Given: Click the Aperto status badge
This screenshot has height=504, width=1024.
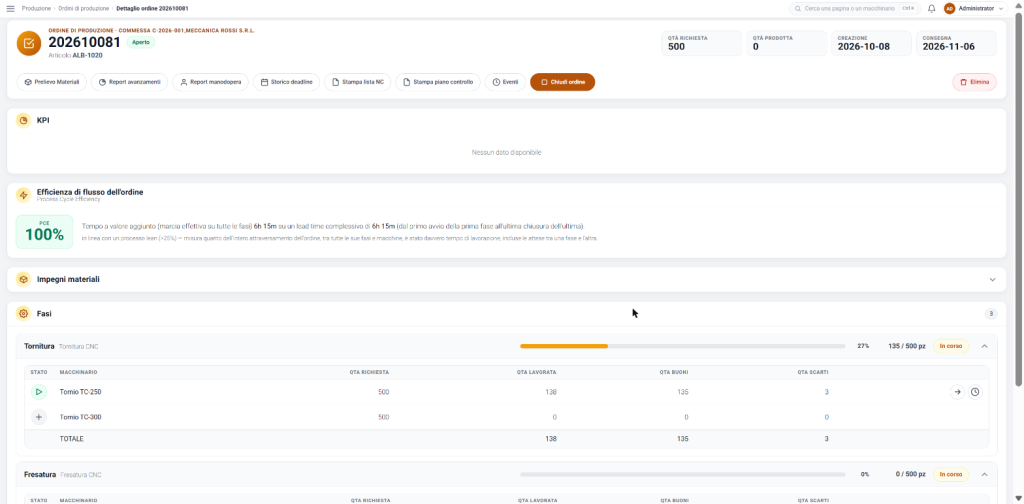Looking at the screenshot, I should click(141, 42).
